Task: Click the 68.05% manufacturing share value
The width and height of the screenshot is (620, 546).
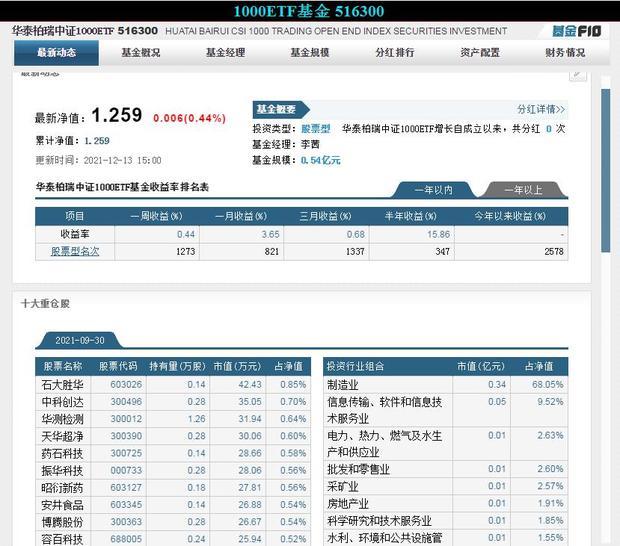Action: coord(548,384)
